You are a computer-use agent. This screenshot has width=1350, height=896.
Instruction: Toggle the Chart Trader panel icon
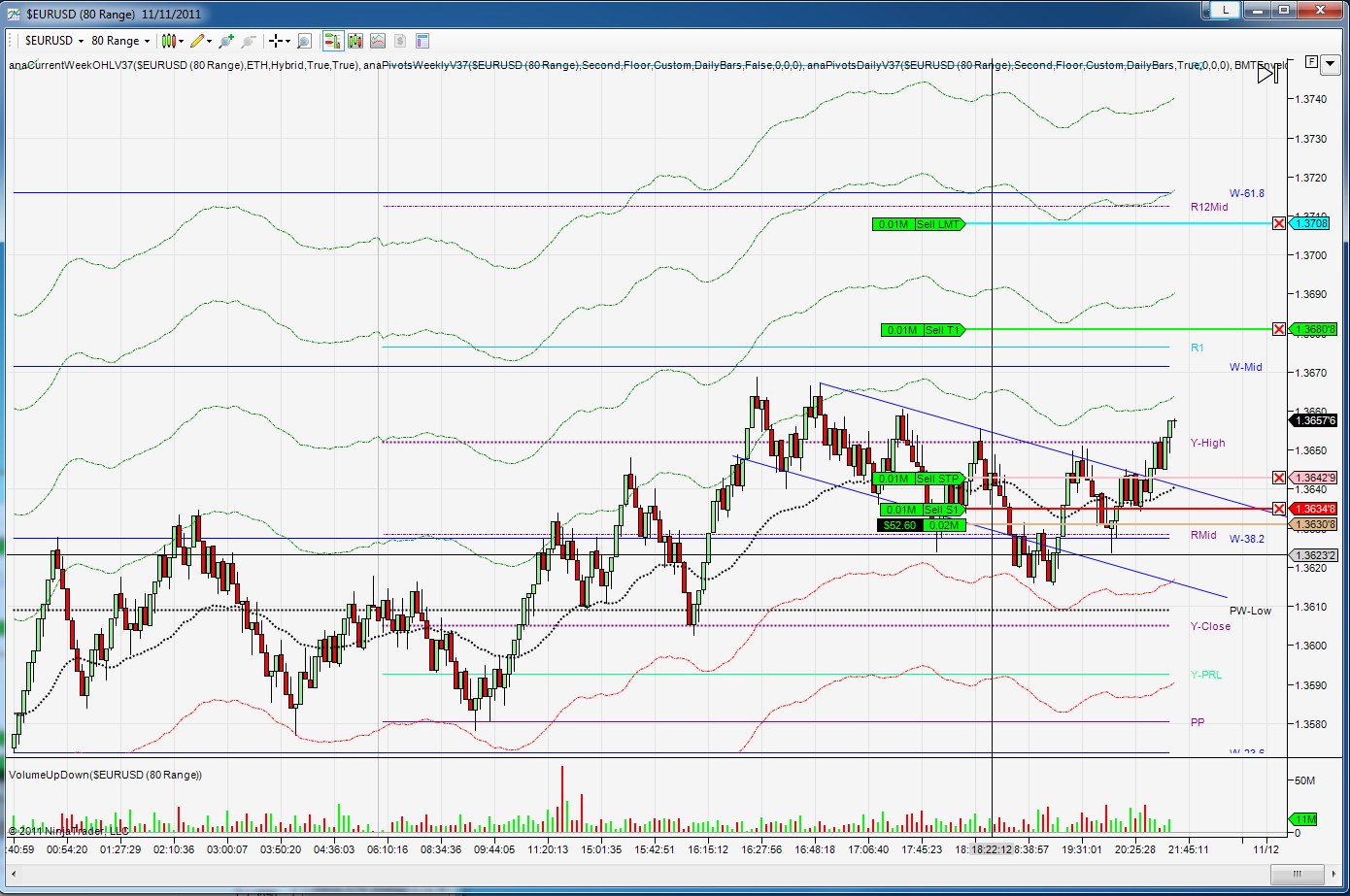point(333,41)
